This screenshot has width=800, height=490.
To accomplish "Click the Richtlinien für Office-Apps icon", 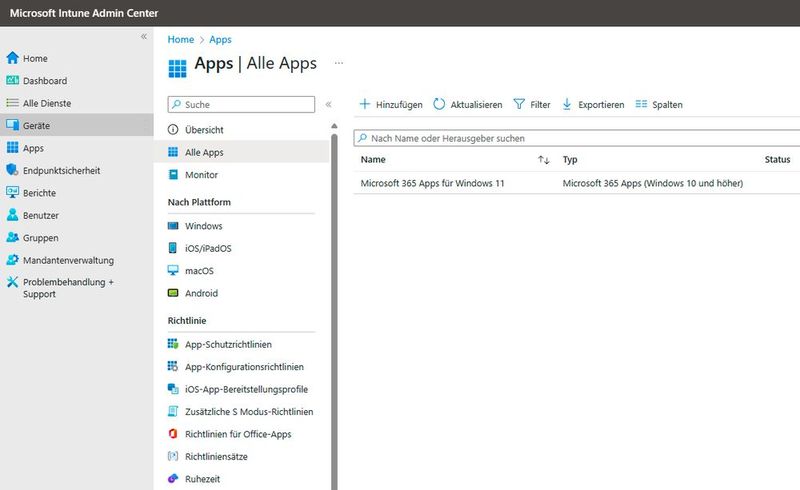I will [x=173, y=434].
